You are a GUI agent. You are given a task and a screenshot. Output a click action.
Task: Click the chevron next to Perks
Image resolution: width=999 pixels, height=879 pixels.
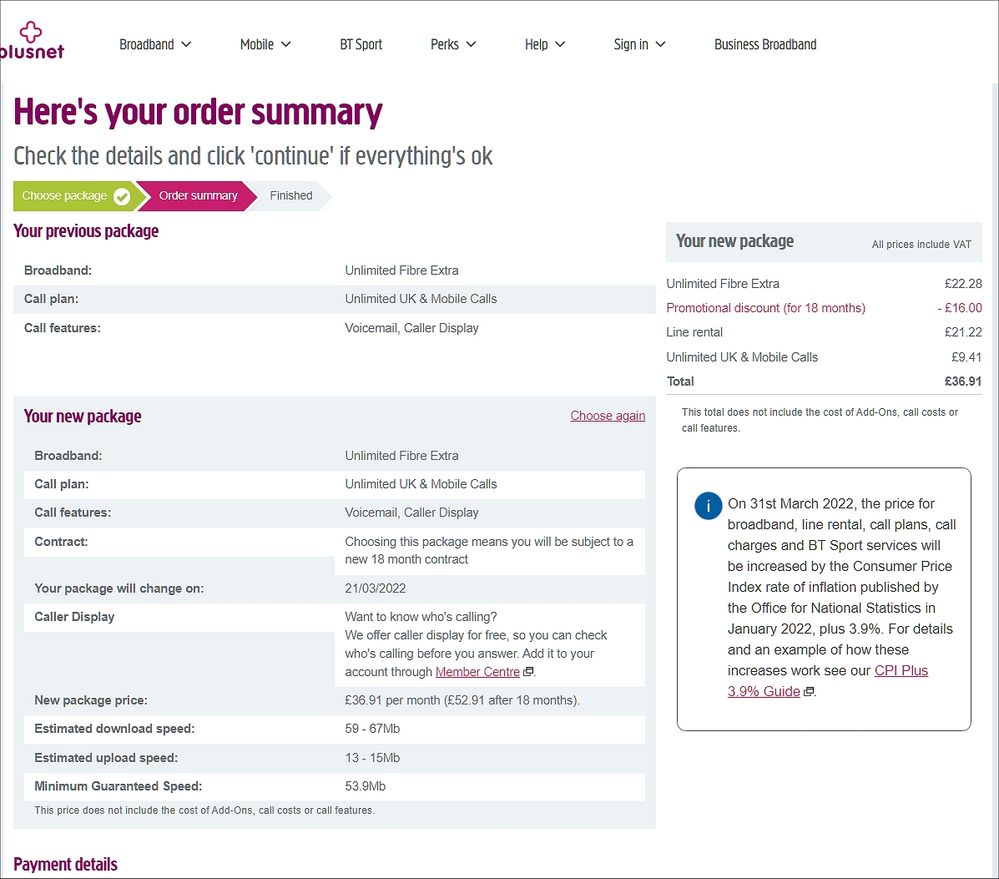(472, 44)
